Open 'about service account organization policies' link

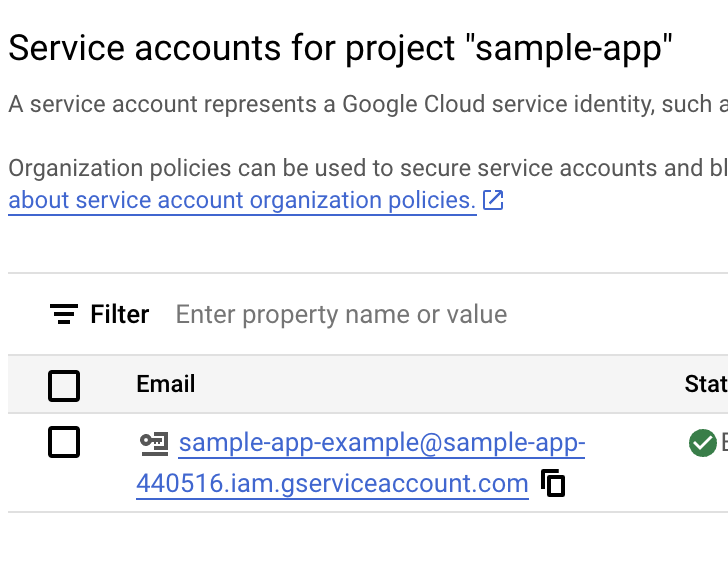(242, 201)
